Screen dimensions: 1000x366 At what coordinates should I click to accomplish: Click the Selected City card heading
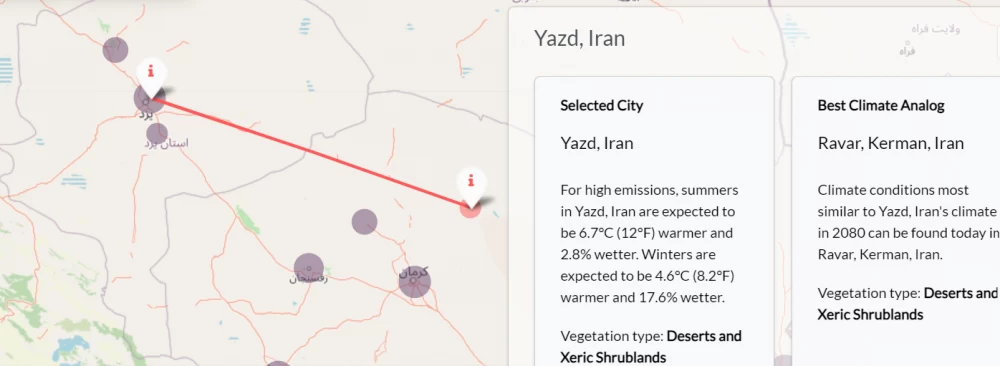[x=601, y=105]
